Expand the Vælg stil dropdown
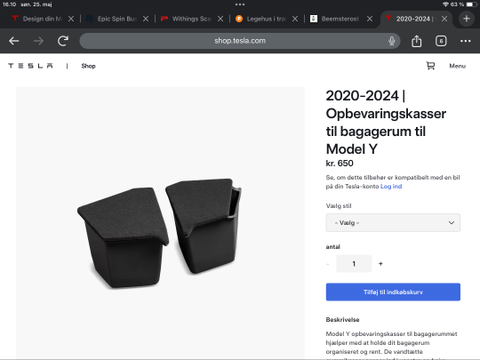Screen dimensions: 480x360 tap(393, 223)
